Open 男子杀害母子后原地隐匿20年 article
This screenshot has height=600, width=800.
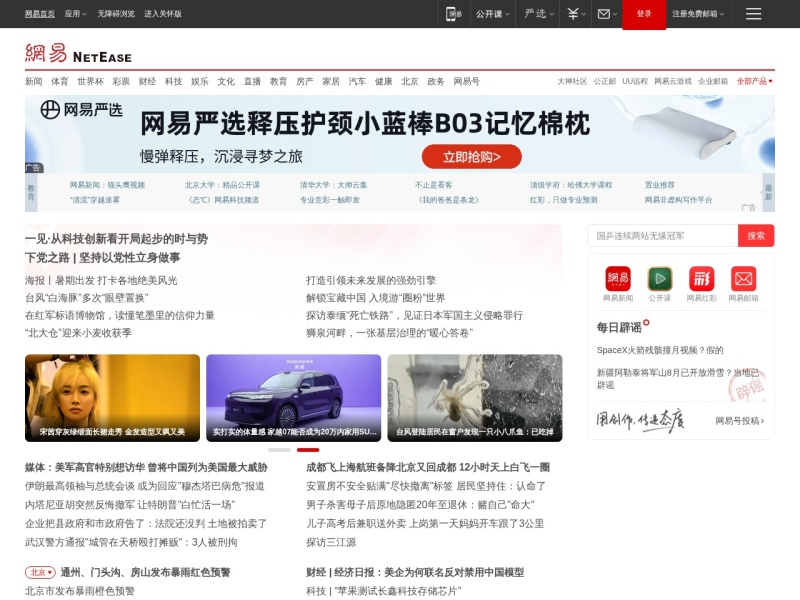point(420,505)
